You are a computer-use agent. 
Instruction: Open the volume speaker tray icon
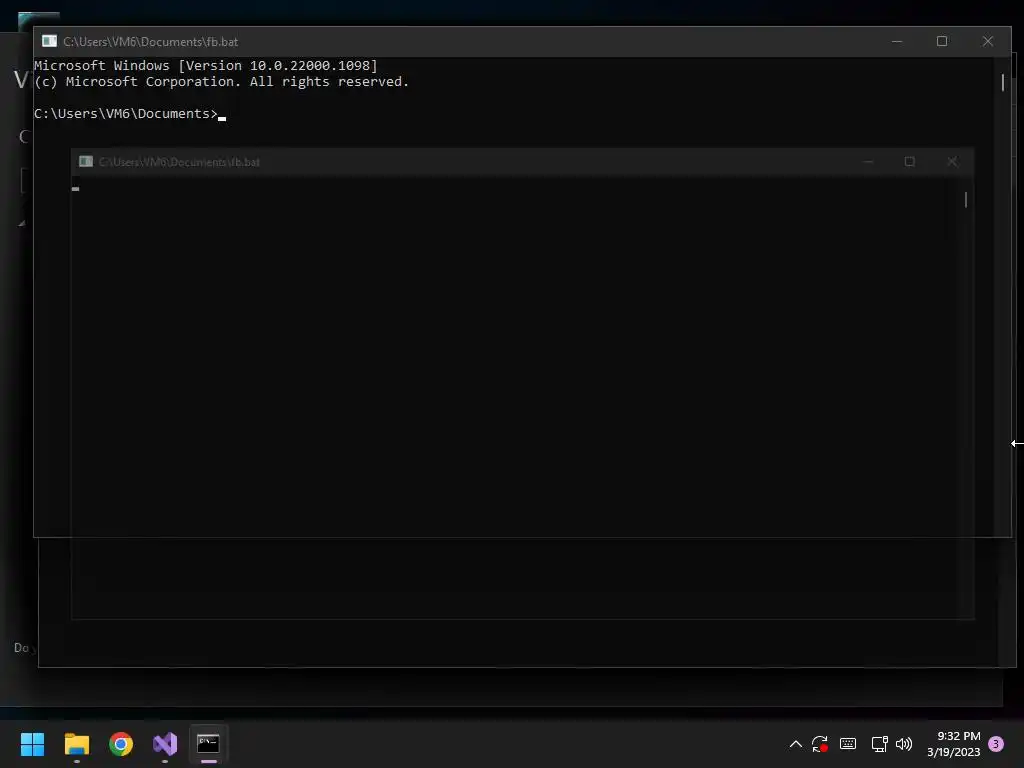point(904,744)
